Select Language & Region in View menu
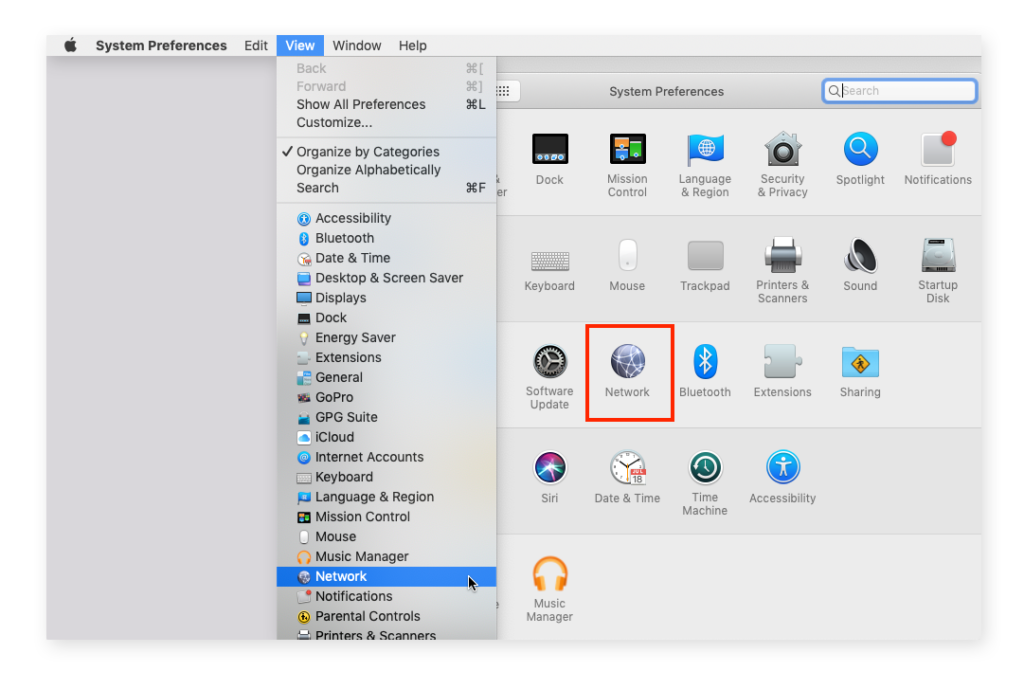The width and height of the screenshot is (1024, 689). coord(387,497)
